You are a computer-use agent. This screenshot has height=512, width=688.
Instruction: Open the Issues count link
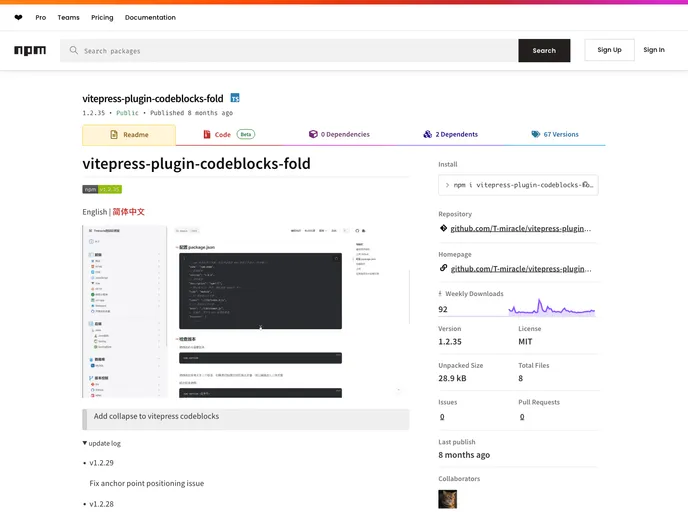click(442, 416)
